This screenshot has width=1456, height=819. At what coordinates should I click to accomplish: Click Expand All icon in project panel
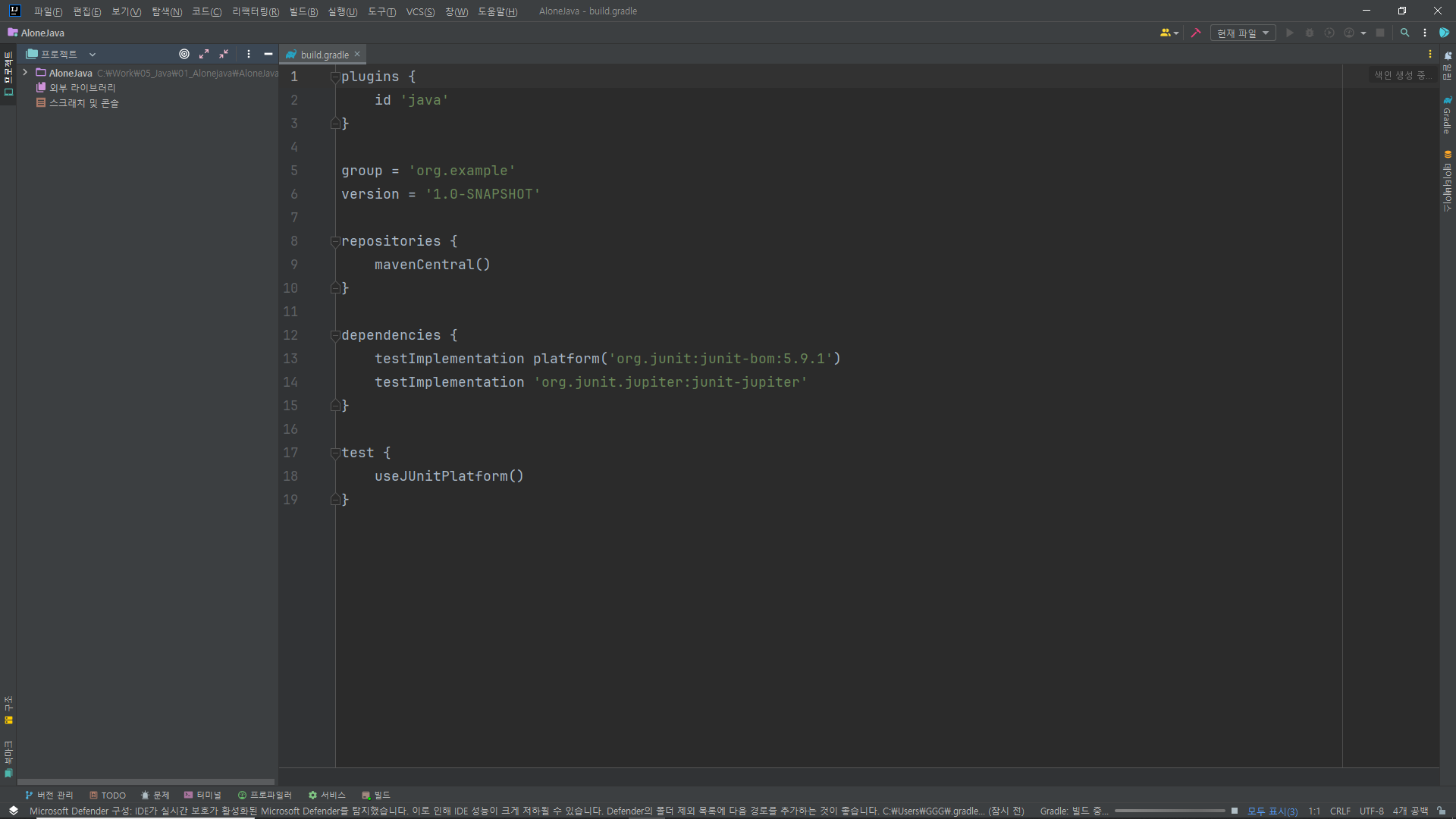[204, 54]
